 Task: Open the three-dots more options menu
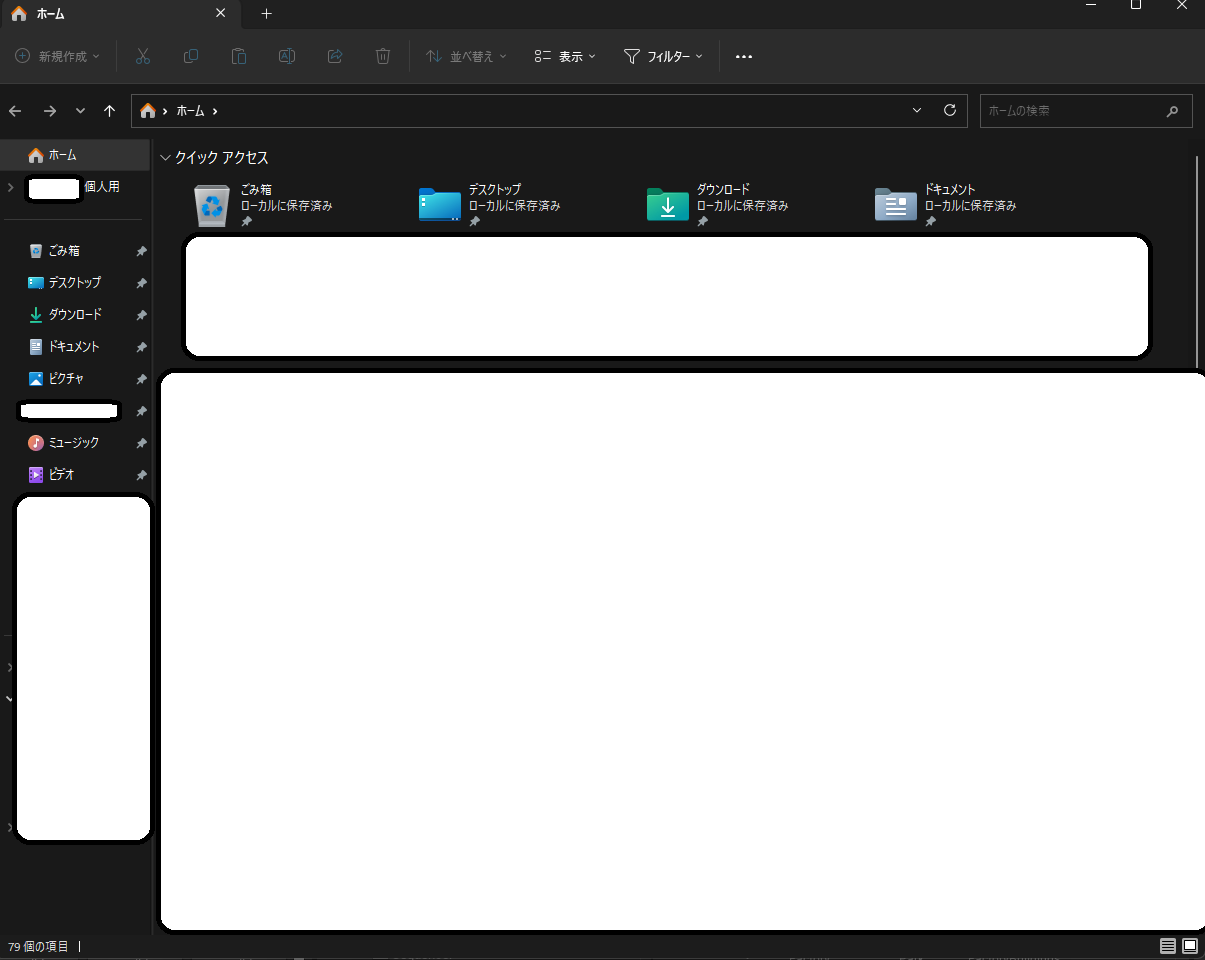tap(743, 56)
